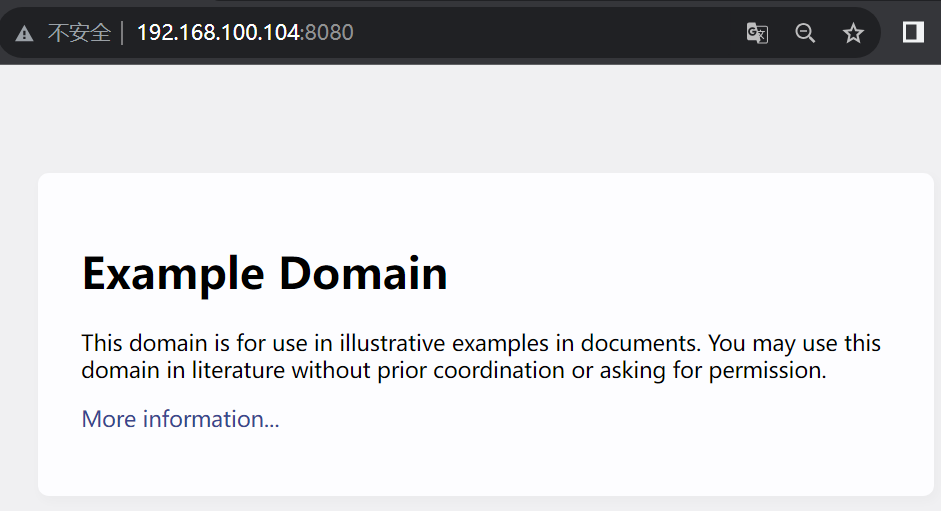
Task: Bookmark this page with the star icon
Action: click(853, 33)
